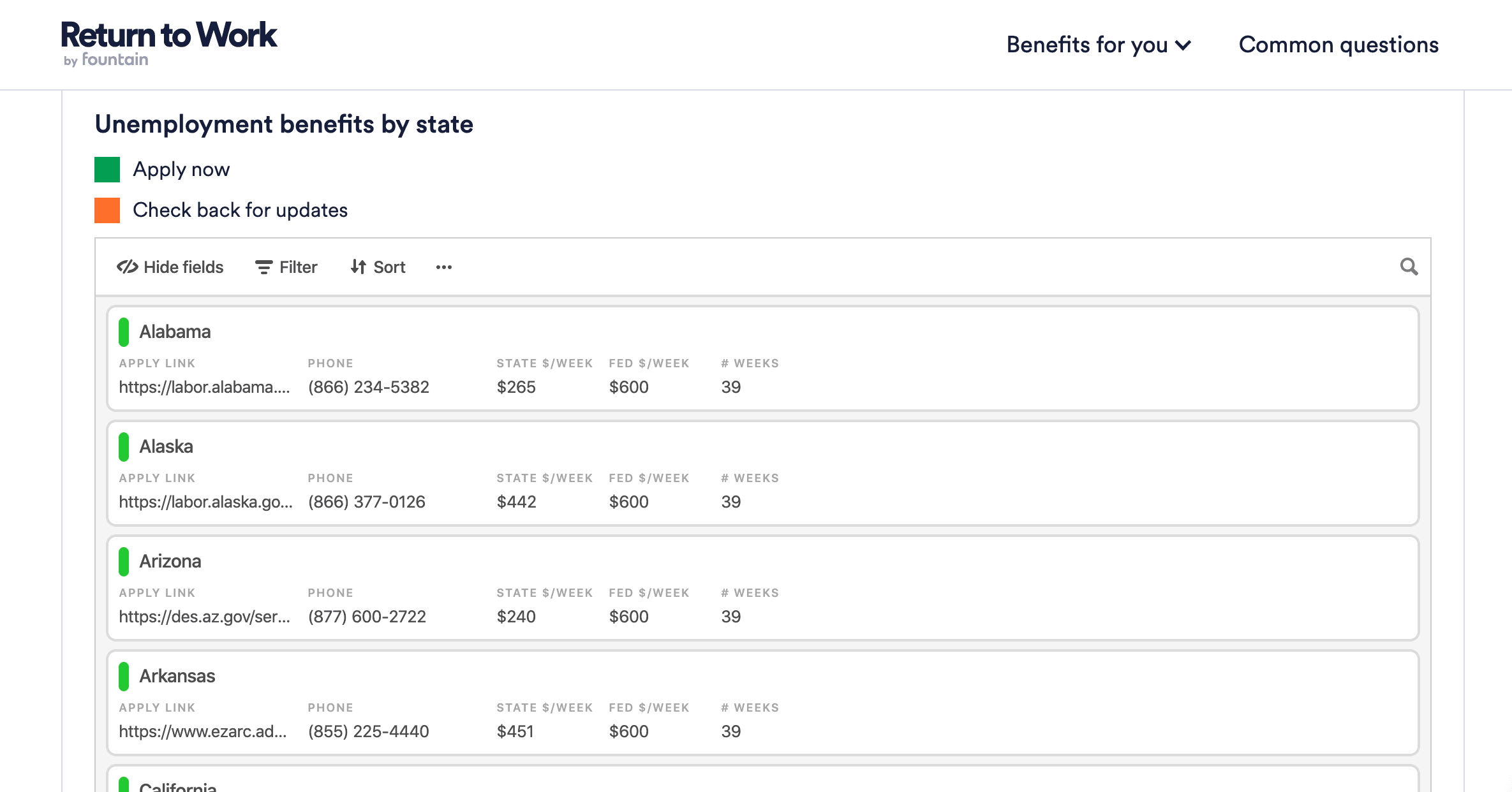Screen dimensions: 1512x792
Task: Click the Filter lines icon
Action: pos(263,267)
